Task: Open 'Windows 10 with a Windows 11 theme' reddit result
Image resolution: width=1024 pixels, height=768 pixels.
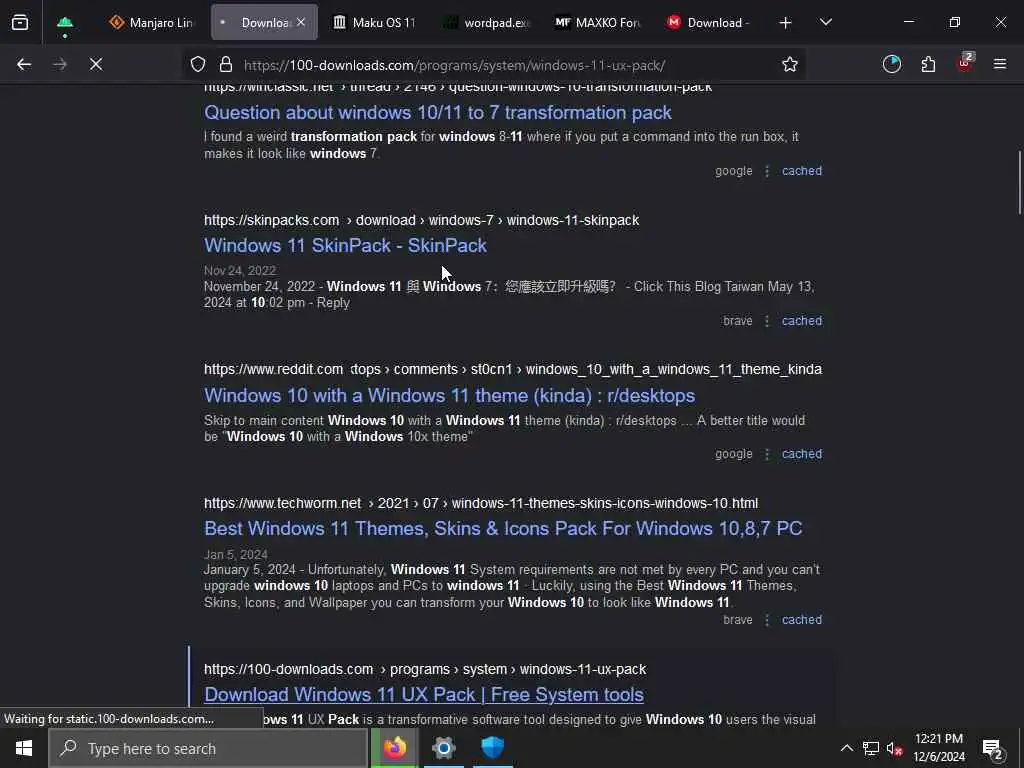Action: coord(449,396)
